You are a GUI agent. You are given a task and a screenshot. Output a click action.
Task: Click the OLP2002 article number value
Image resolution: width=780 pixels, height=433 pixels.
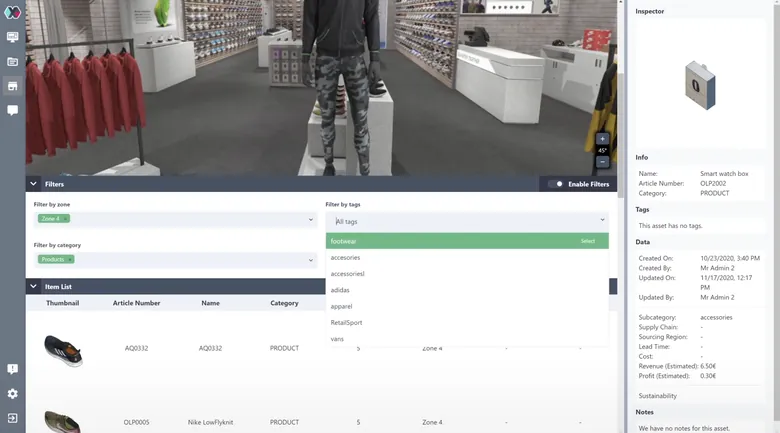(x=713, y=183)
